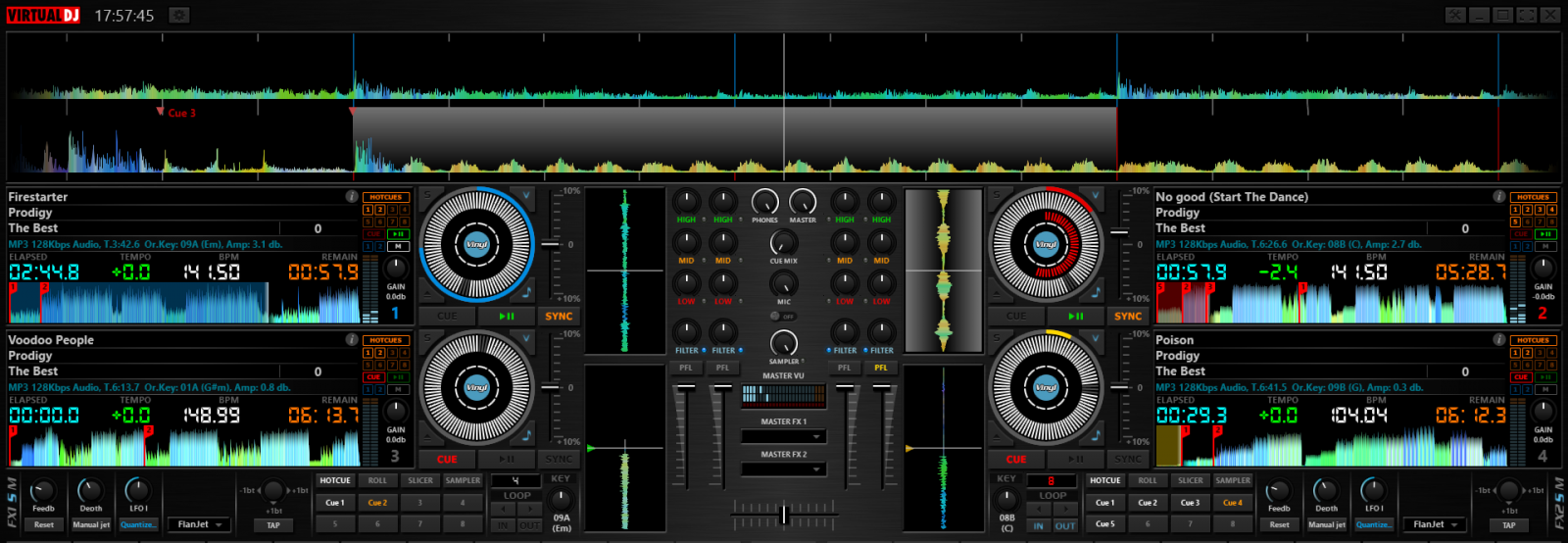Switch to SAMPLER tab on right pads
Image resolution: width=1568 pixels, height=543 pixels.
1233,480
